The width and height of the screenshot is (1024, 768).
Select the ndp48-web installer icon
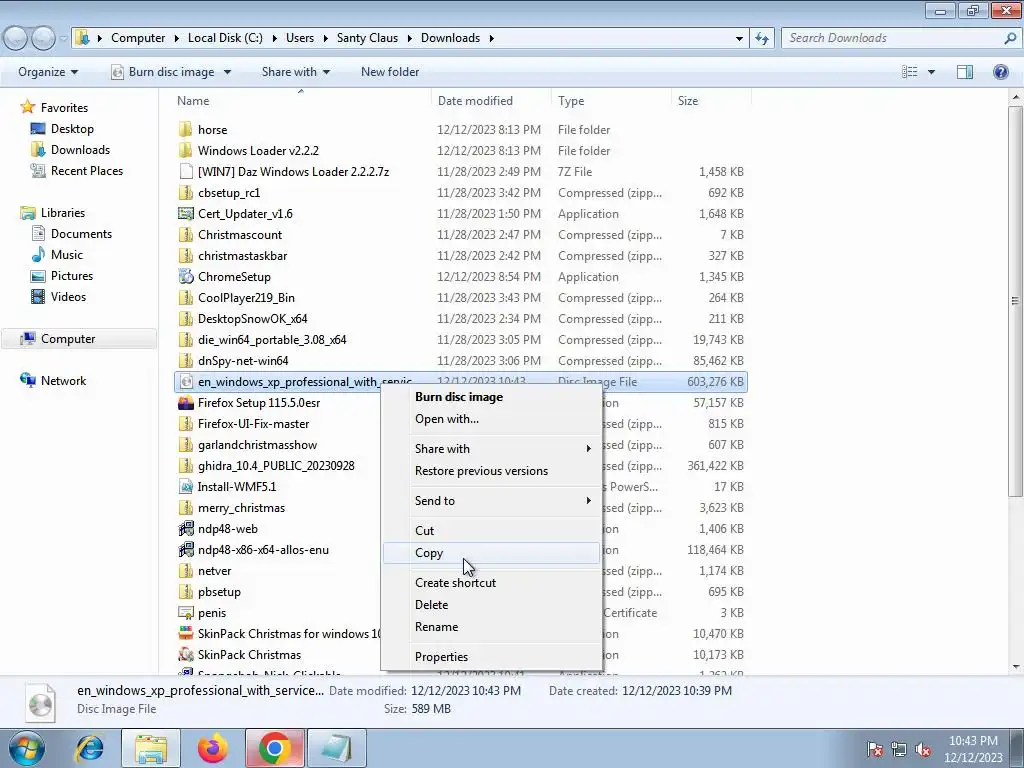click(x=185, y=528)
